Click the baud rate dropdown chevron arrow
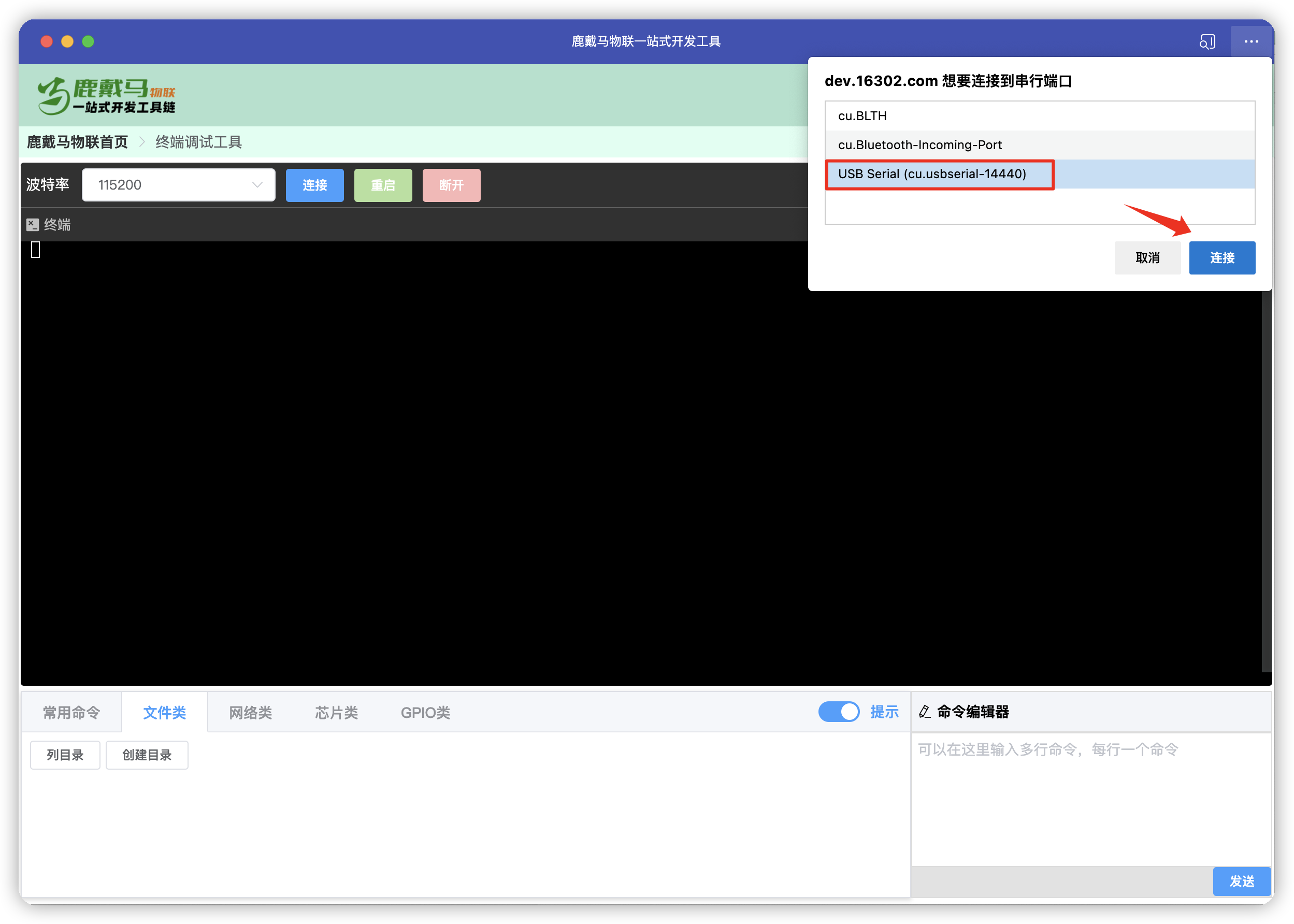 tap(257, 185)
